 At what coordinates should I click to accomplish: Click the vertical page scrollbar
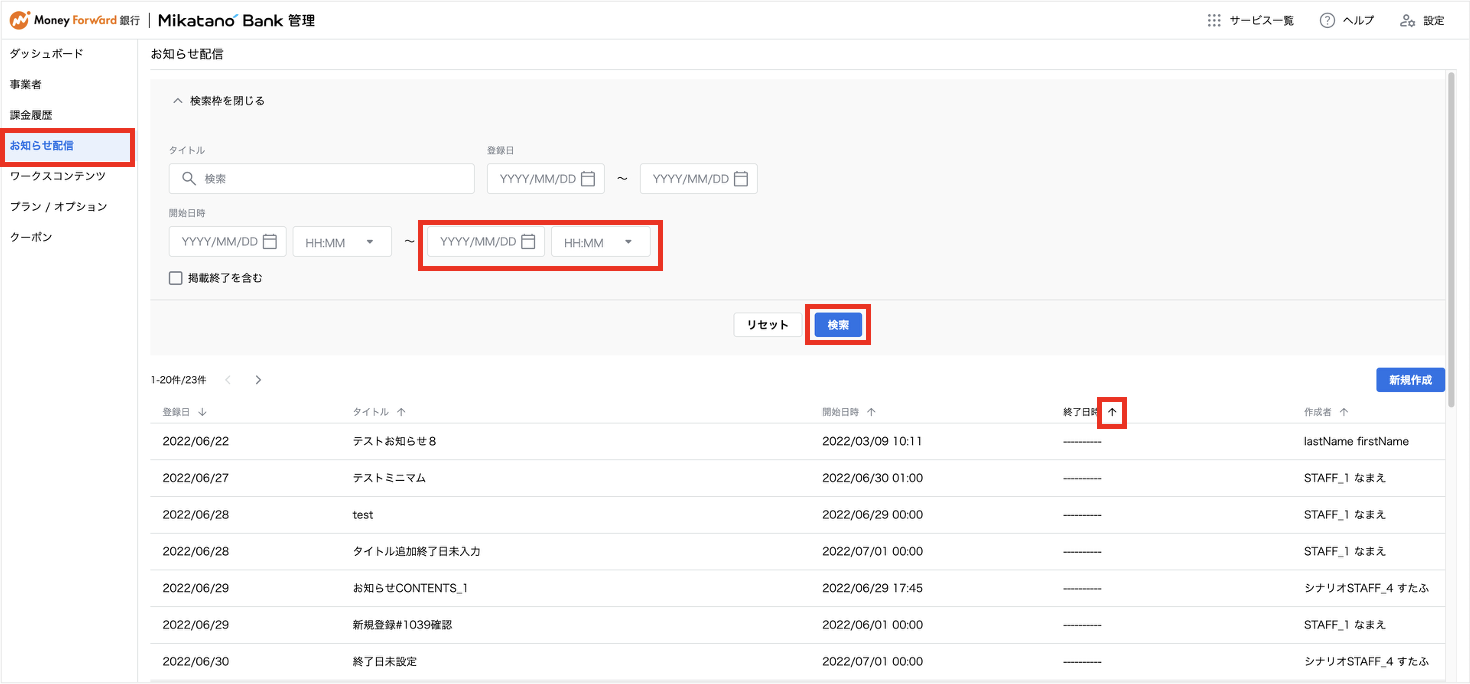pos(1451,240)
